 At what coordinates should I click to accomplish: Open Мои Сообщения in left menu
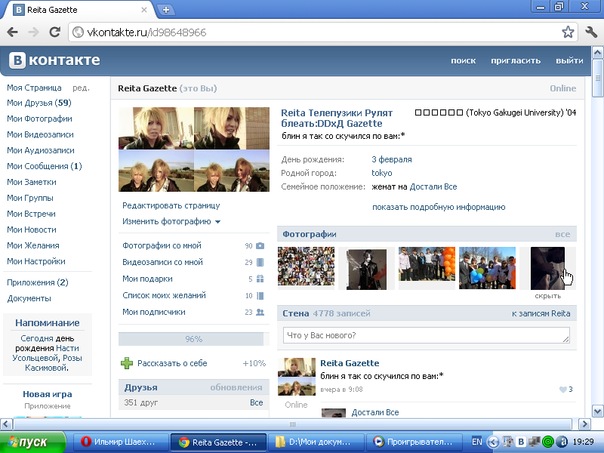44,166
